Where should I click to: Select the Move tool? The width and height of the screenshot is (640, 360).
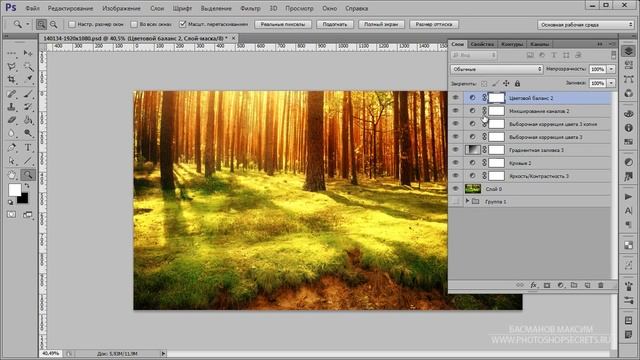pyautogui.click(x=27, y=53)
